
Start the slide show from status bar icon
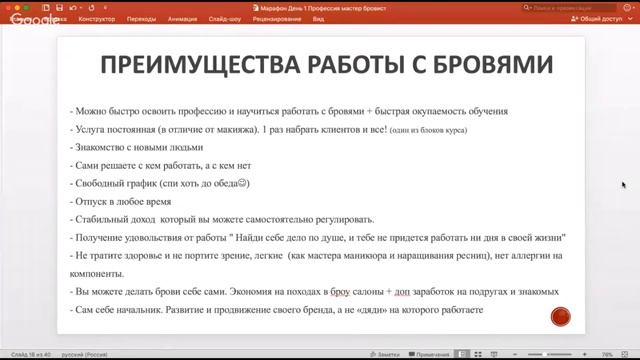[x=494, y=354]
